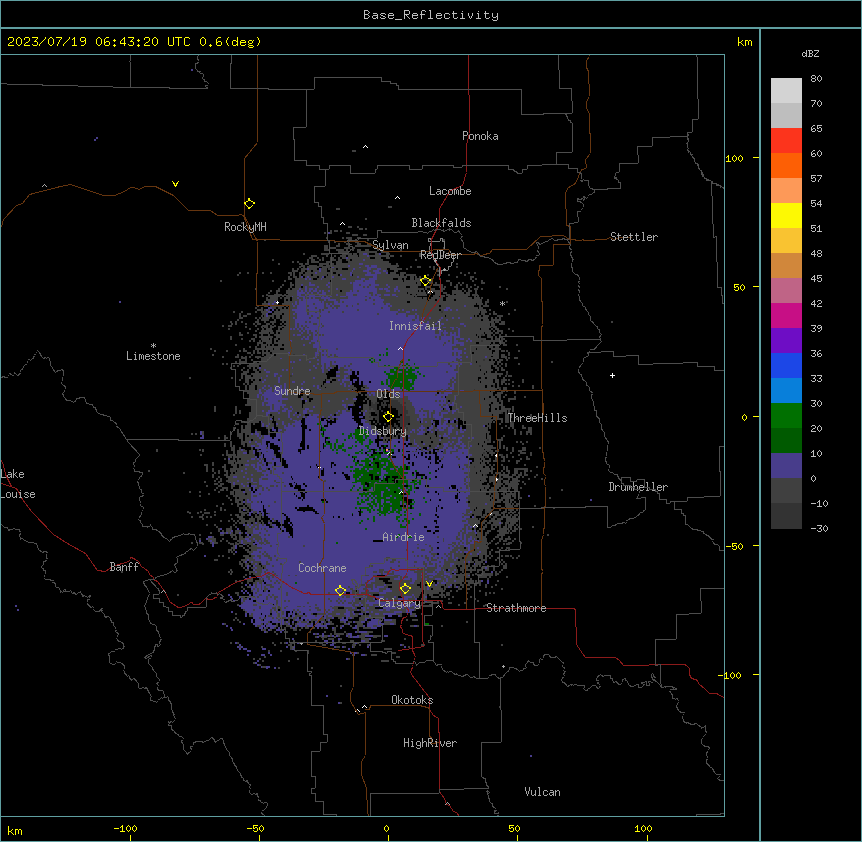The image size is (862, 842).
Task: Click the Stettler city label
Action: point(634,237)
